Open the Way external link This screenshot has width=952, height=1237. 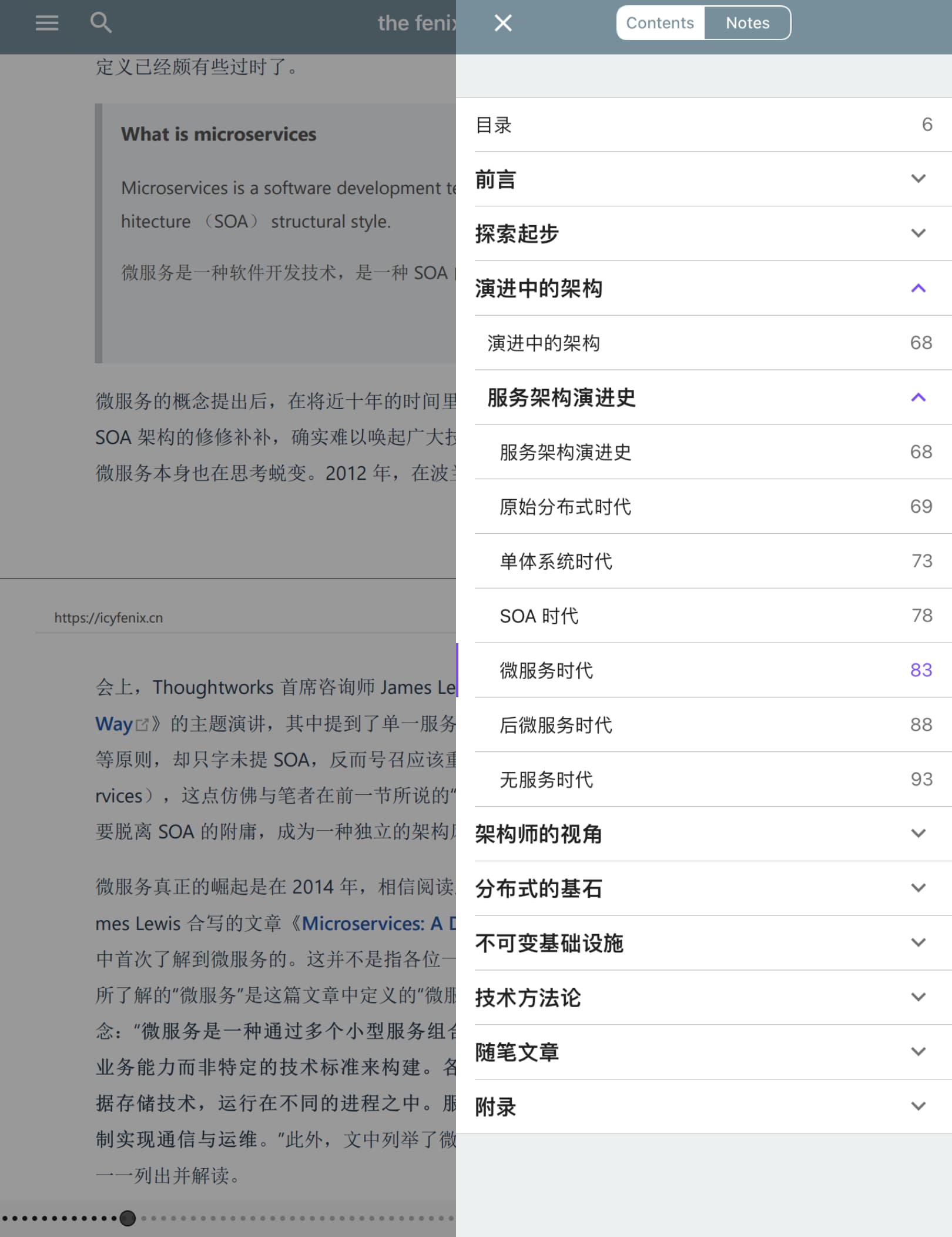[115, 724]
